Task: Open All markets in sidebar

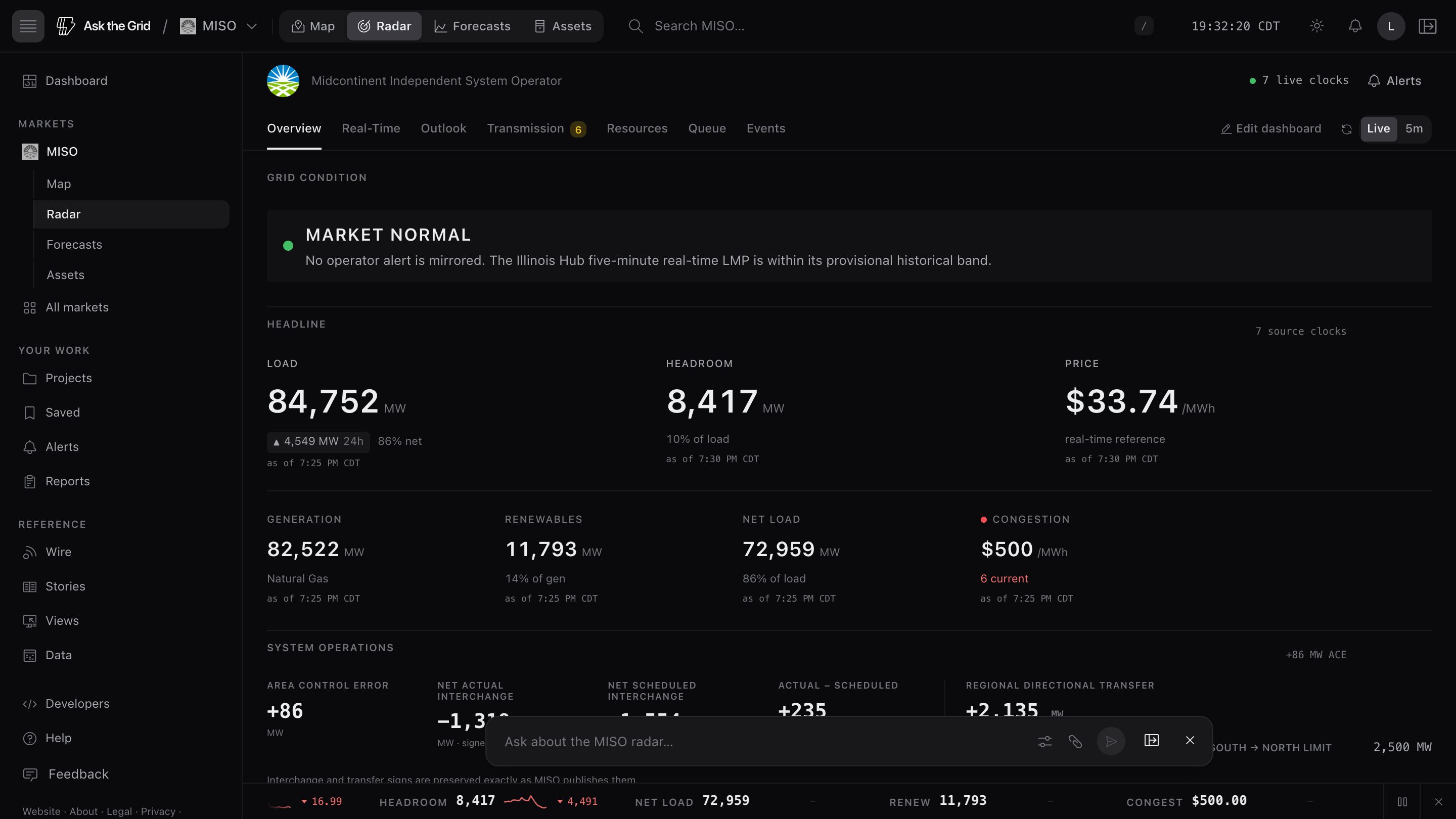Action: click(x=121, y=307)
